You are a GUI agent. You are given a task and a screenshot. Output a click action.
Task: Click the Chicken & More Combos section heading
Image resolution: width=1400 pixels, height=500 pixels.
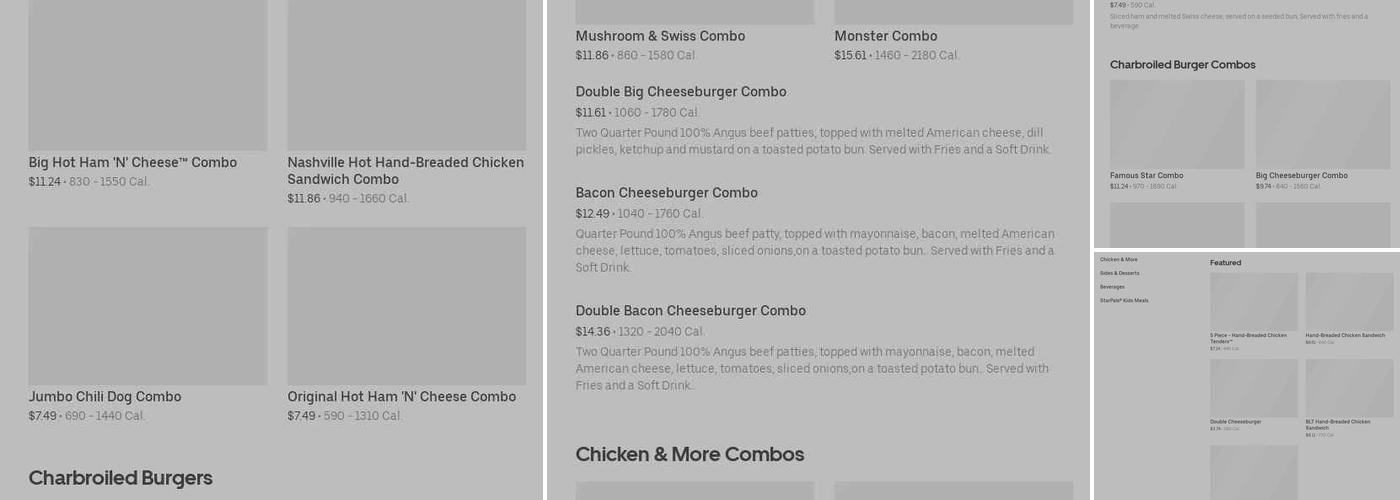click(x=689, y=455)
